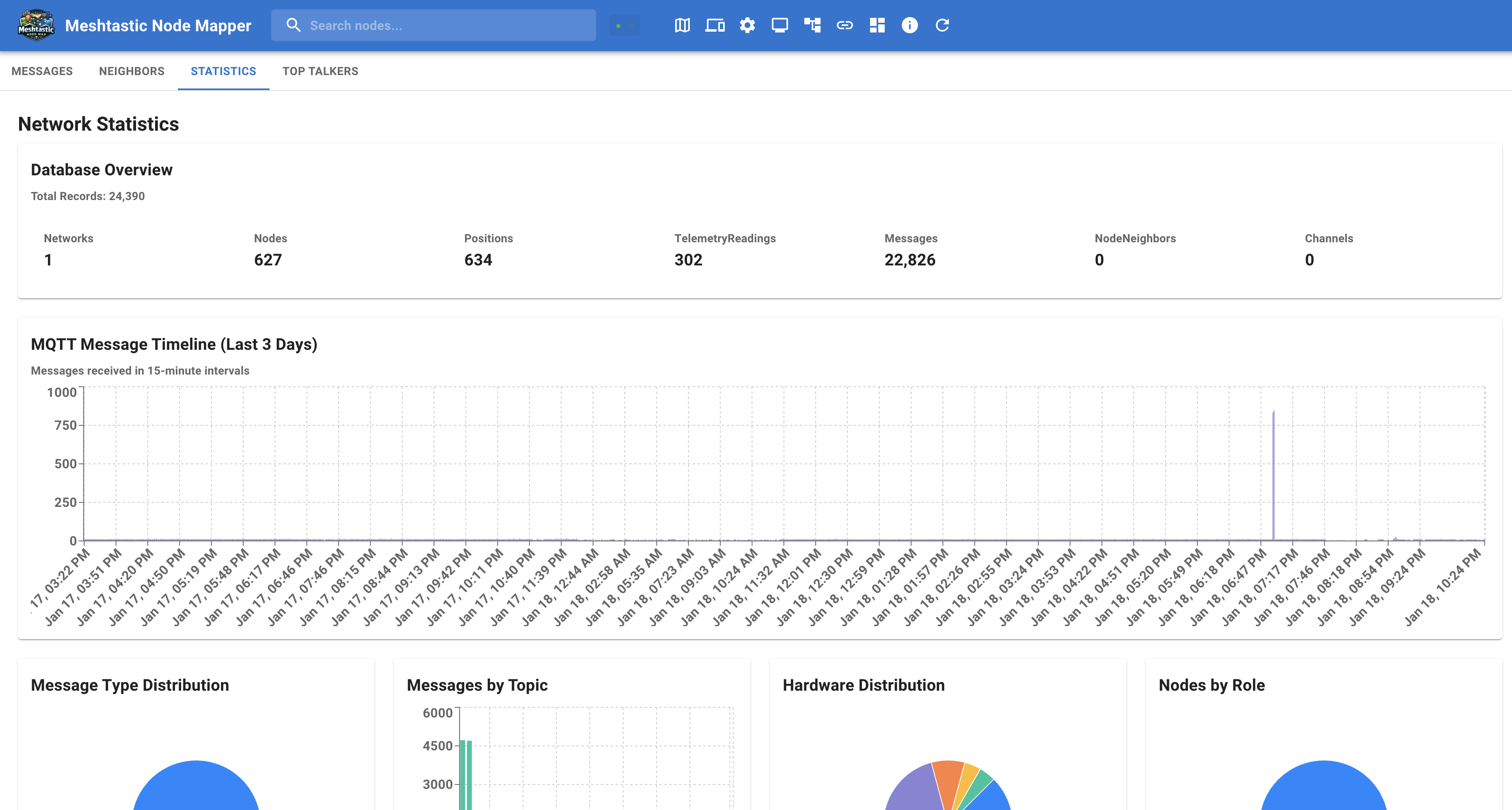Click the Messages count showing 22,826
This screenshot has width=1512, height=810.
point(910,260)
